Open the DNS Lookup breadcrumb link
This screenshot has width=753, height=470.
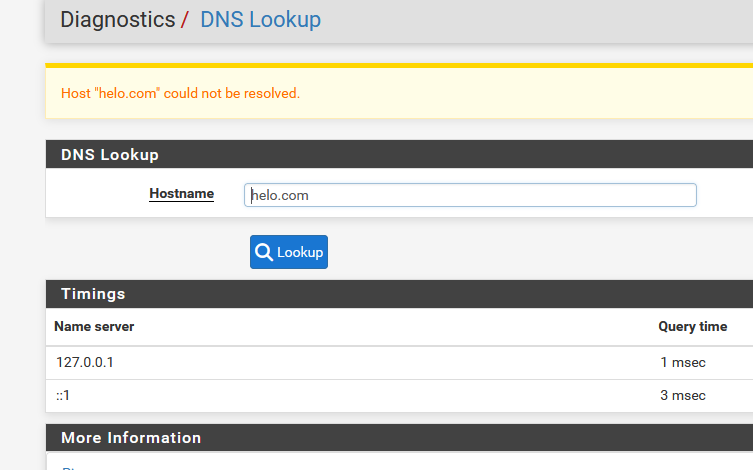click(x=260, y=20)
